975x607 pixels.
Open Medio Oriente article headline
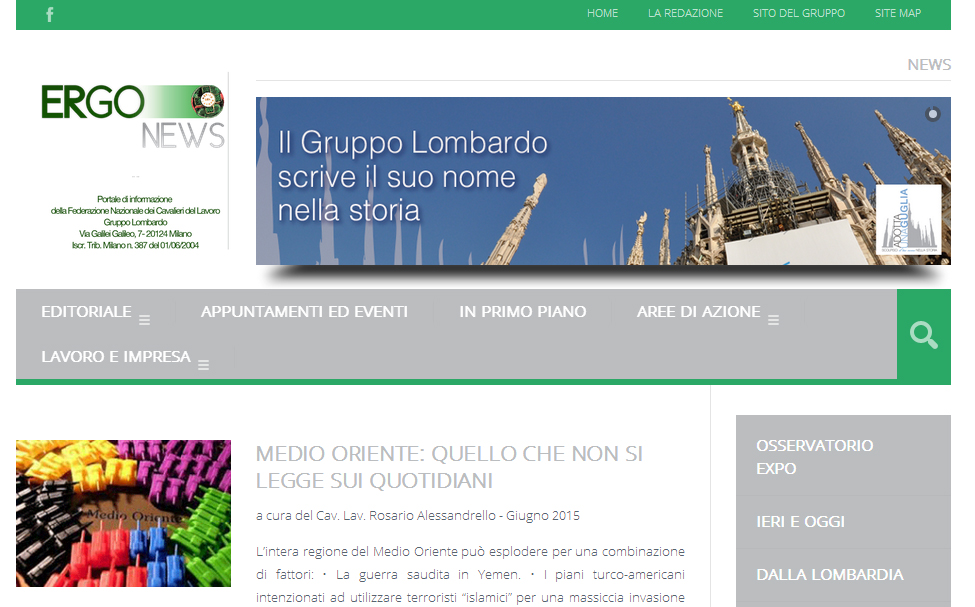click(449, 467)
